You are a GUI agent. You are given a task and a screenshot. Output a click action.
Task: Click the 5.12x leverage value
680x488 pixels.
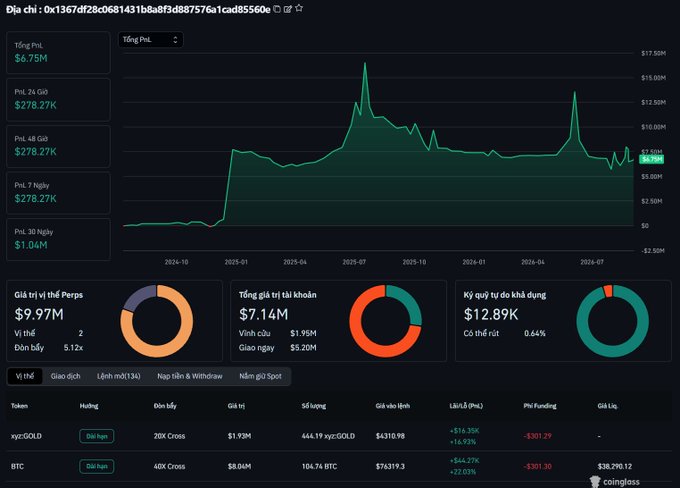[73, 347]
